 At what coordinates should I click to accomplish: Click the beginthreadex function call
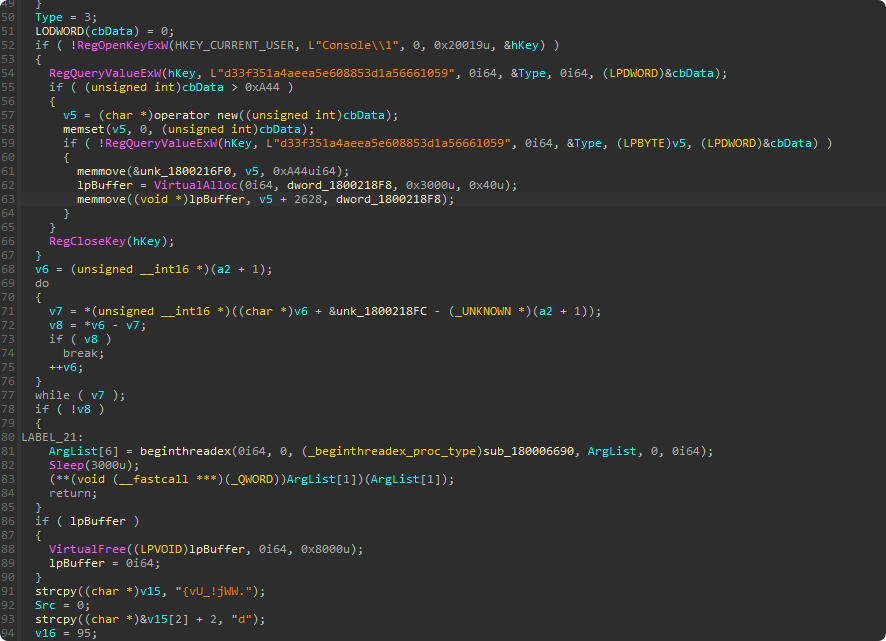point(174,451)
